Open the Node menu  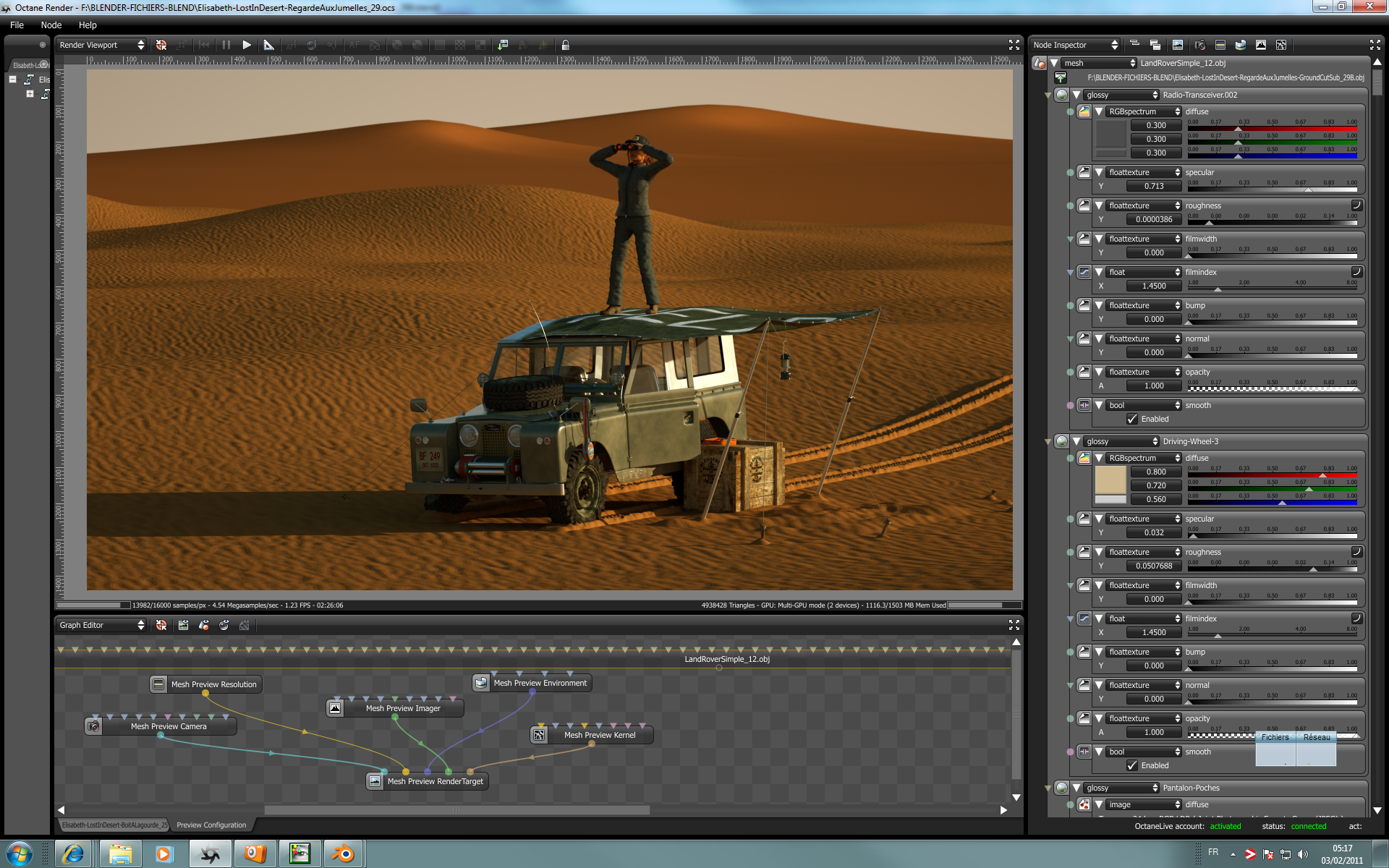(x=51, y=25)
